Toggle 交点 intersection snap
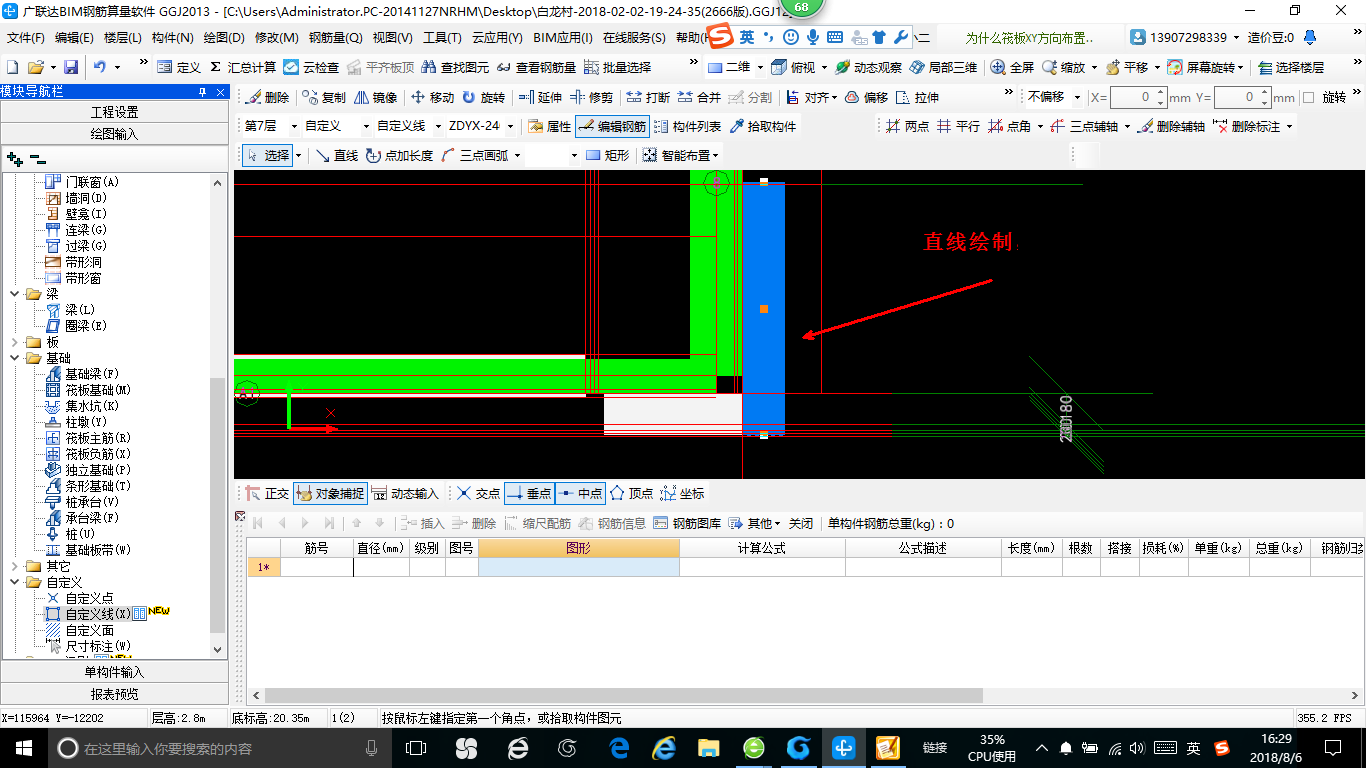The height and width of the screenshot is (768, 1366). coord(478,493)
